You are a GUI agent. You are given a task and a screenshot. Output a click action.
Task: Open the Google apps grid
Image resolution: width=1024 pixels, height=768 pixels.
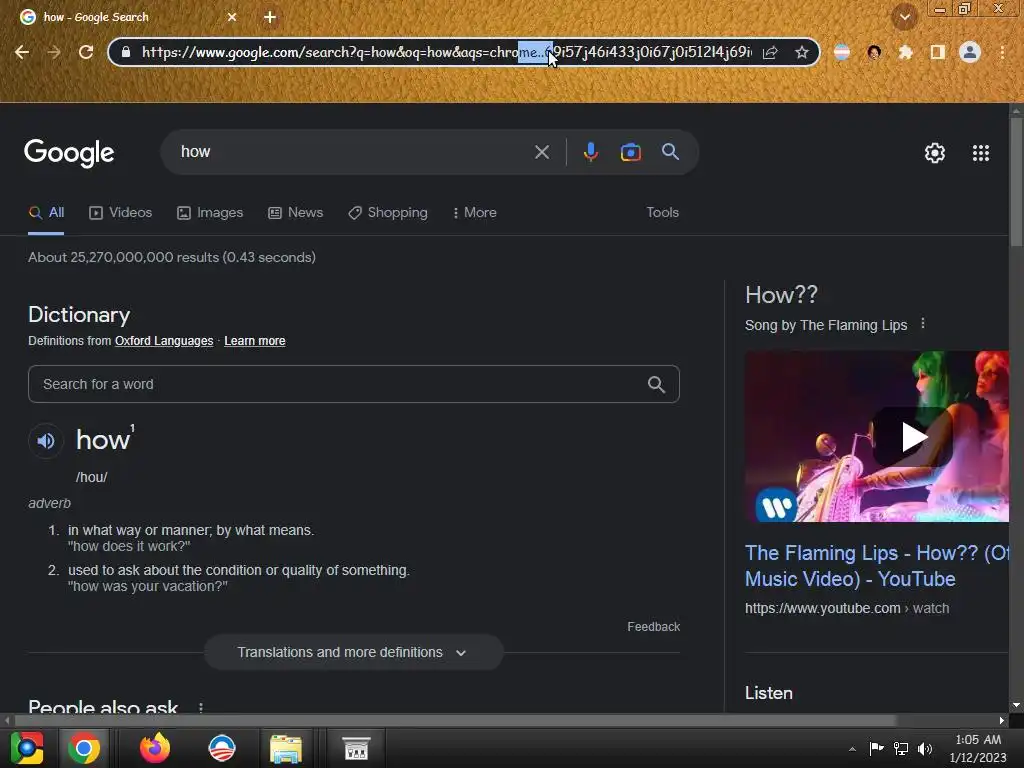click(x=981, y=153)
